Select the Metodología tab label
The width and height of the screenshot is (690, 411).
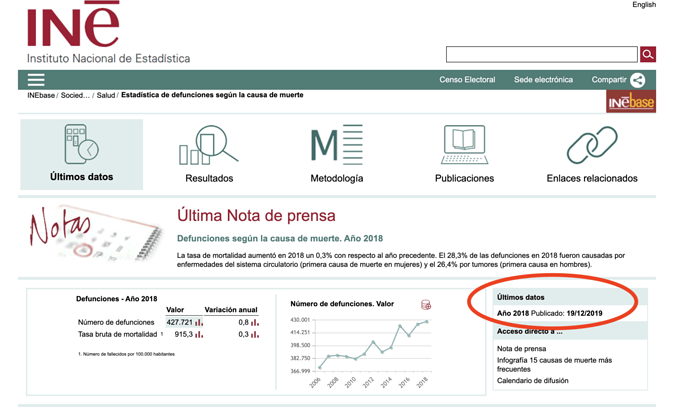[337, 178]
